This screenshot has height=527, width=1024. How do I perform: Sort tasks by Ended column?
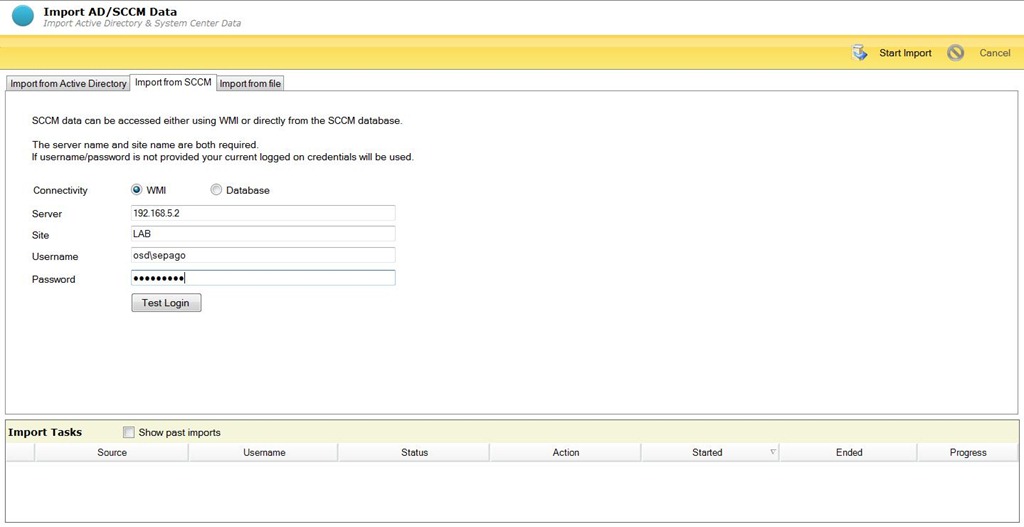click(x=849, y=452)
